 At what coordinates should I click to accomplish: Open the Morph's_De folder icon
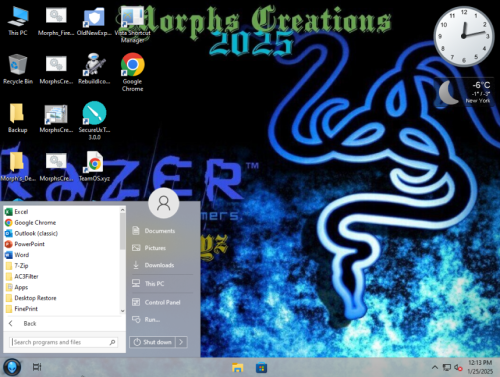tap(18, 166)
